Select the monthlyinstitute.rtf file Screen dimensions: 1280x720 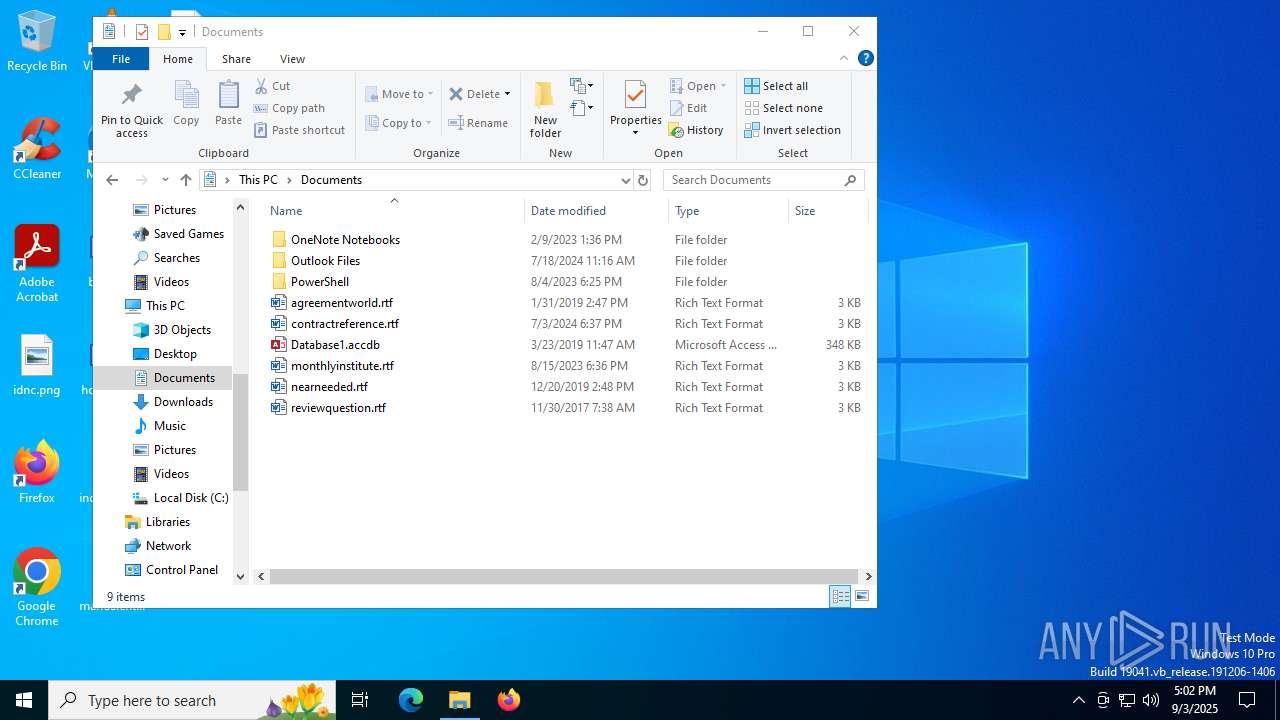click(342, 366)
